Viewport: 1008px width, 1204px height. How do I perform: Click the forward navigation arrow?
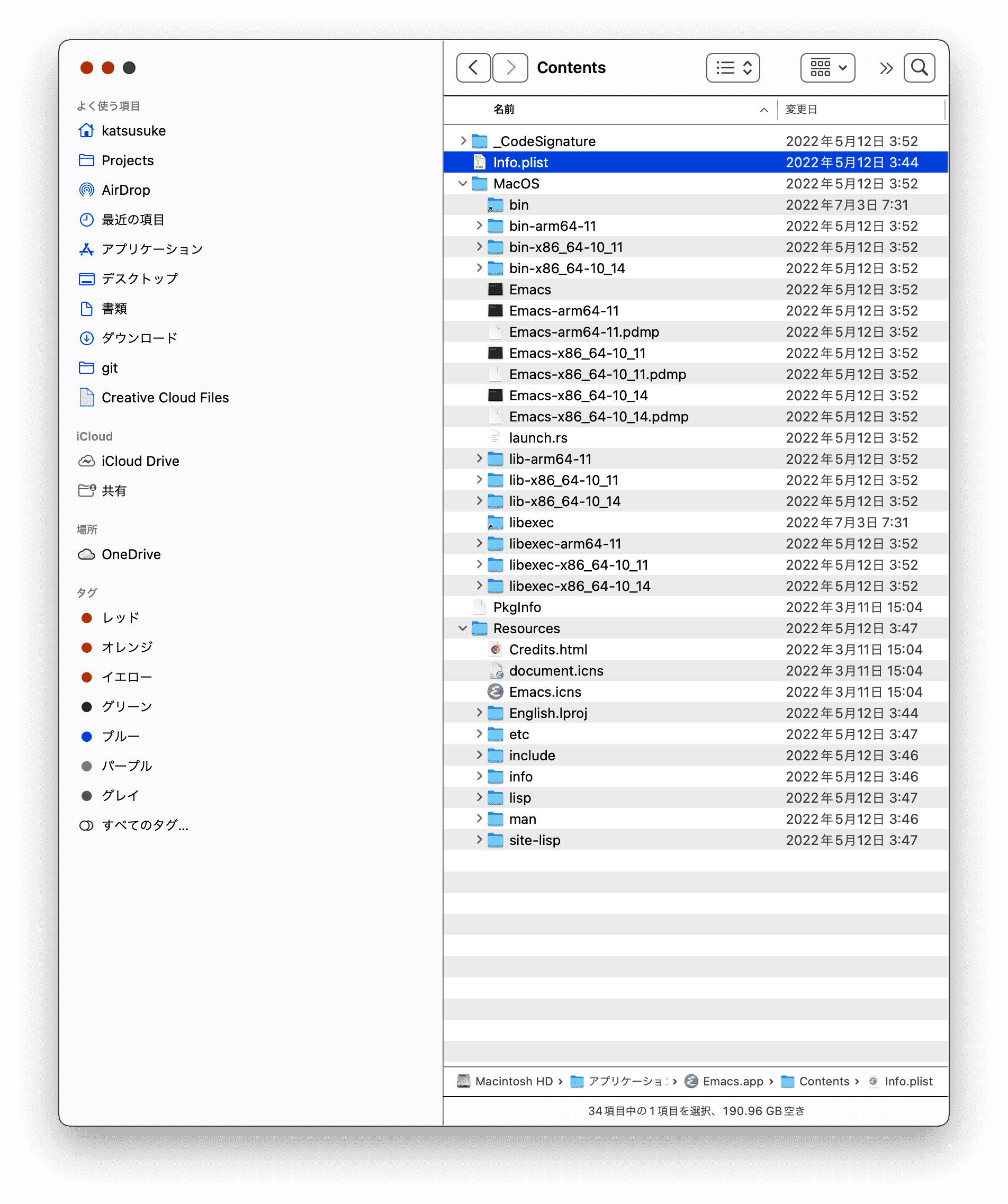510,68
